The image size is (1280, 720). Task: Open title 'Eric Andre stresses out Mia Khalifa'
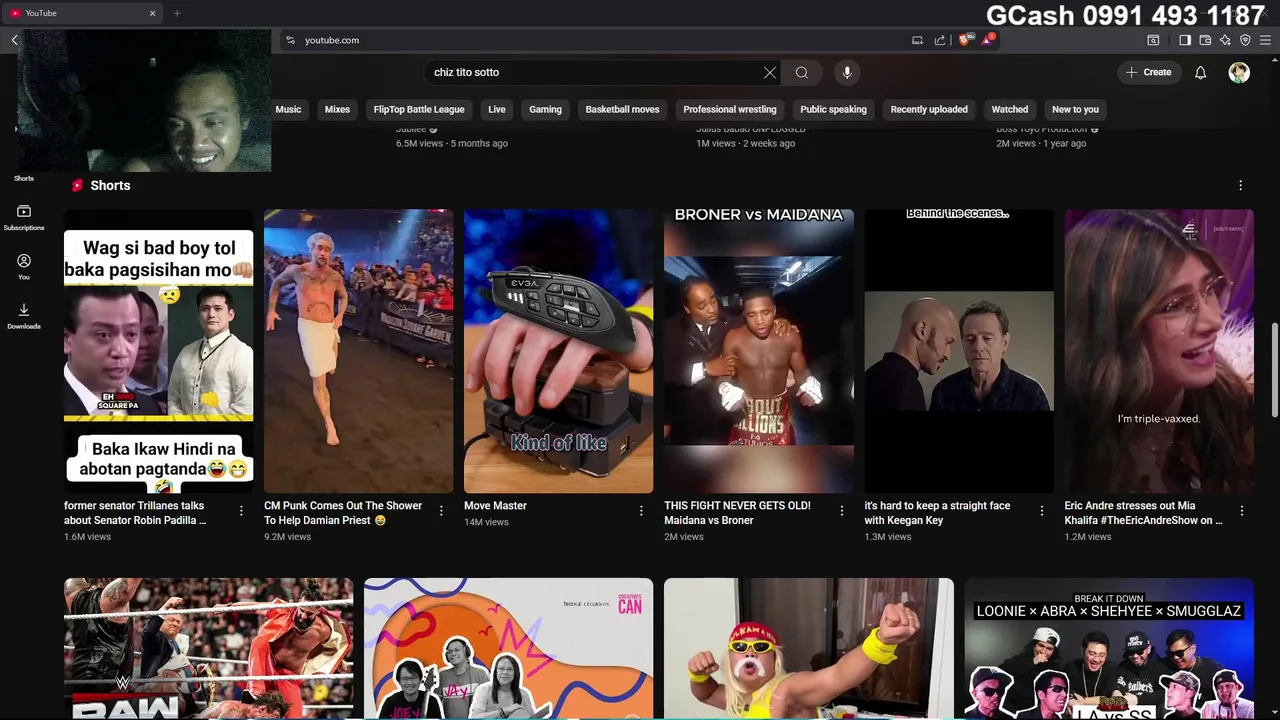pos(1143,513)
